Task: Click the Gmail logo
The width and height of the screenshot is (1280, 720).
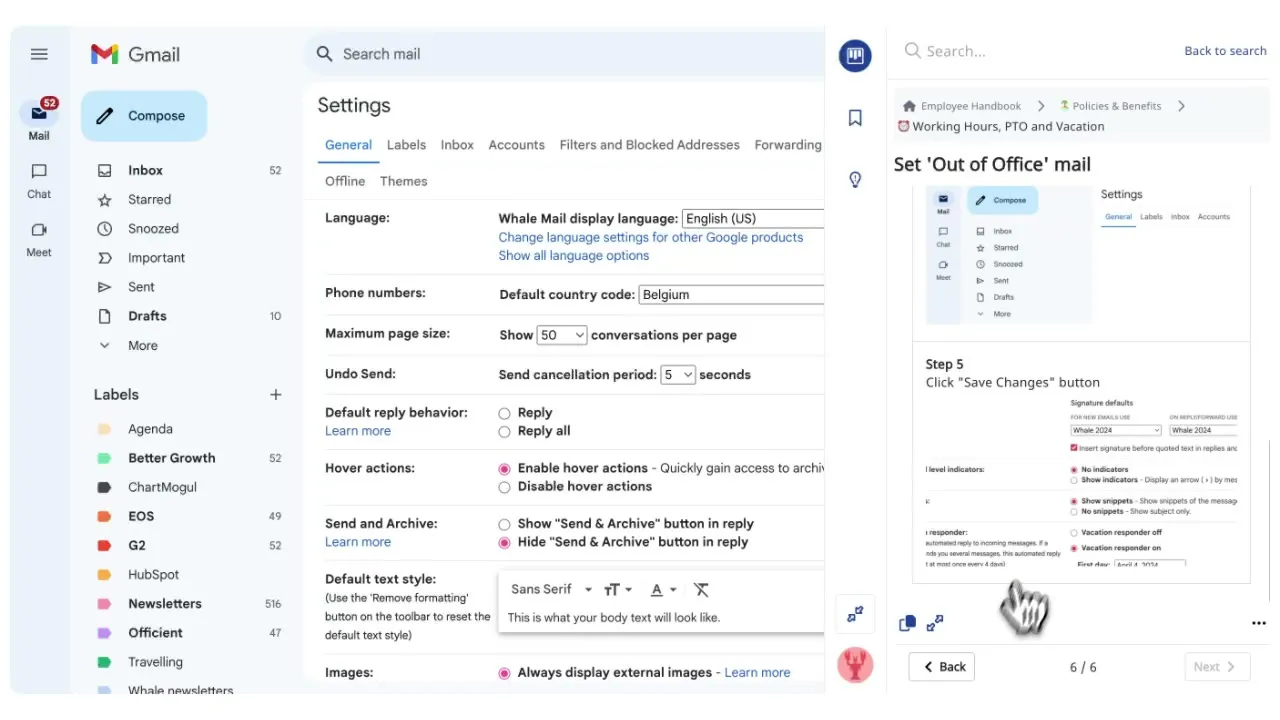Action: click(x=136, y=54)
